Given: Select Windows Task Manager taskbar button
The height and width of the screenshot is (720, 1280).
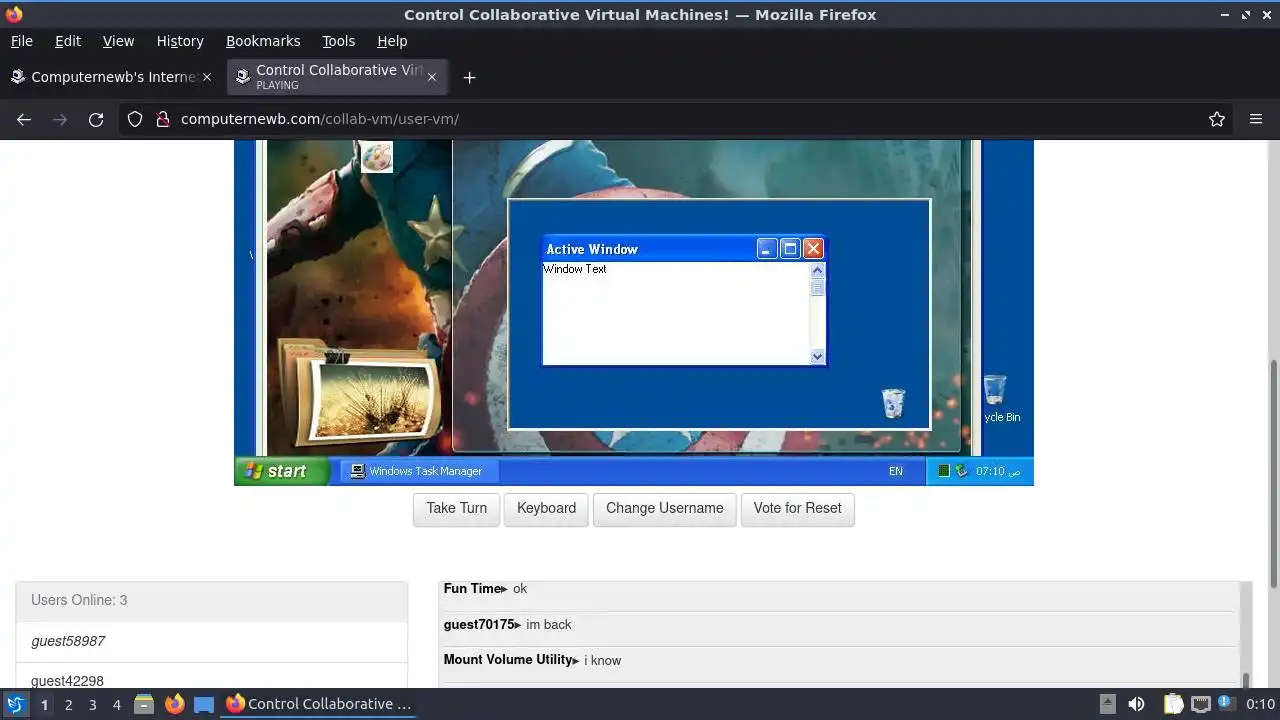Looking at the screenshot, I should click(418, 471).
